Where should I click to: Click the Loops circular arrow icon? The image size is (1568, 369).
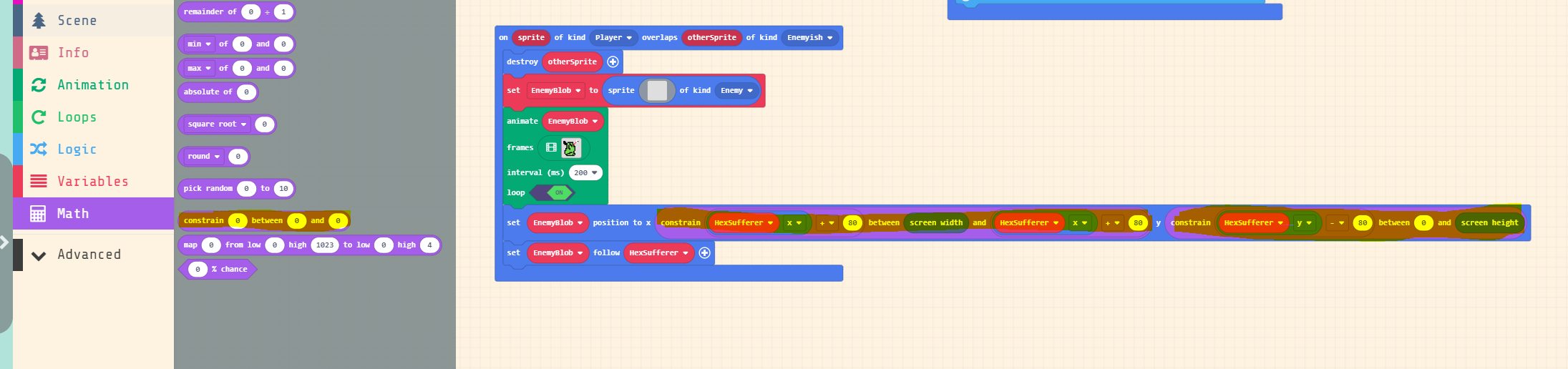[39, 117]
